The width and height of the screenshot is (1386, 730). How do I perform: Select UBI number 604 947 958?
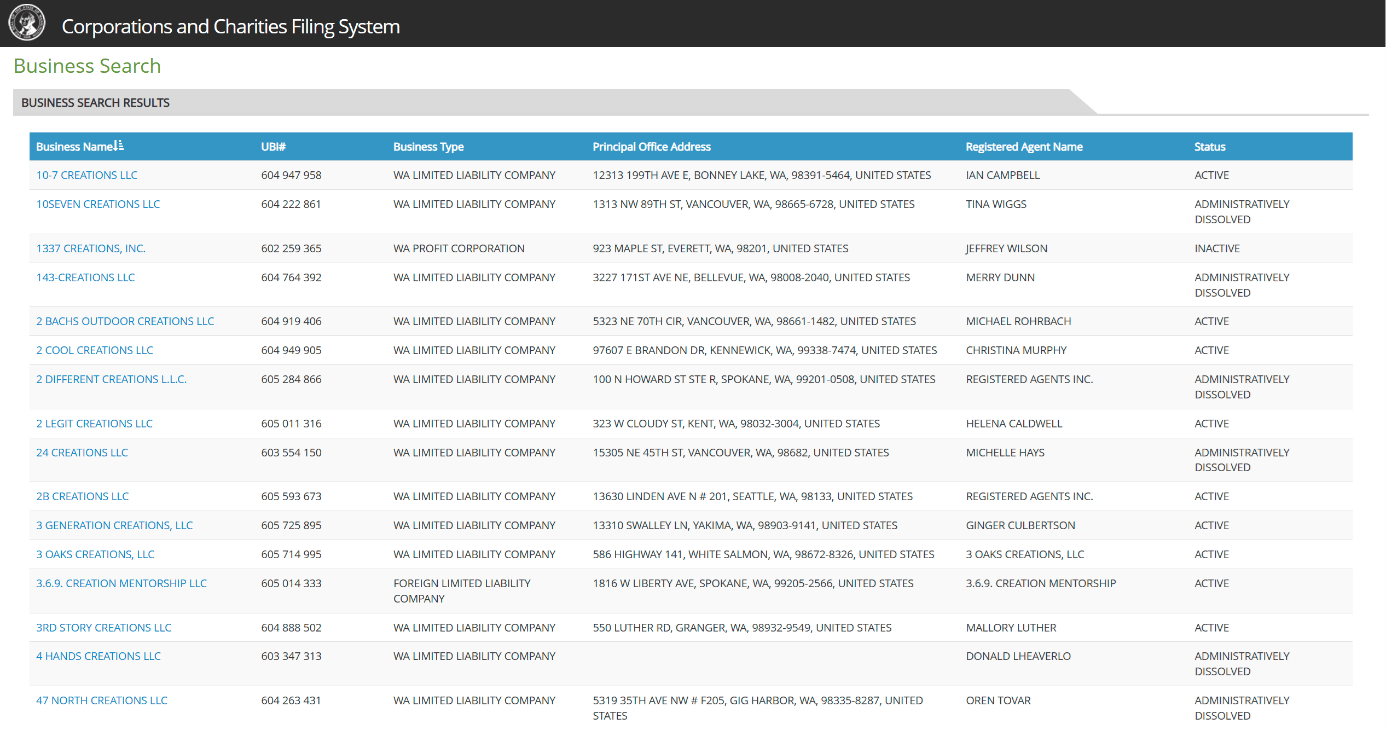click(x=291, y=175)
